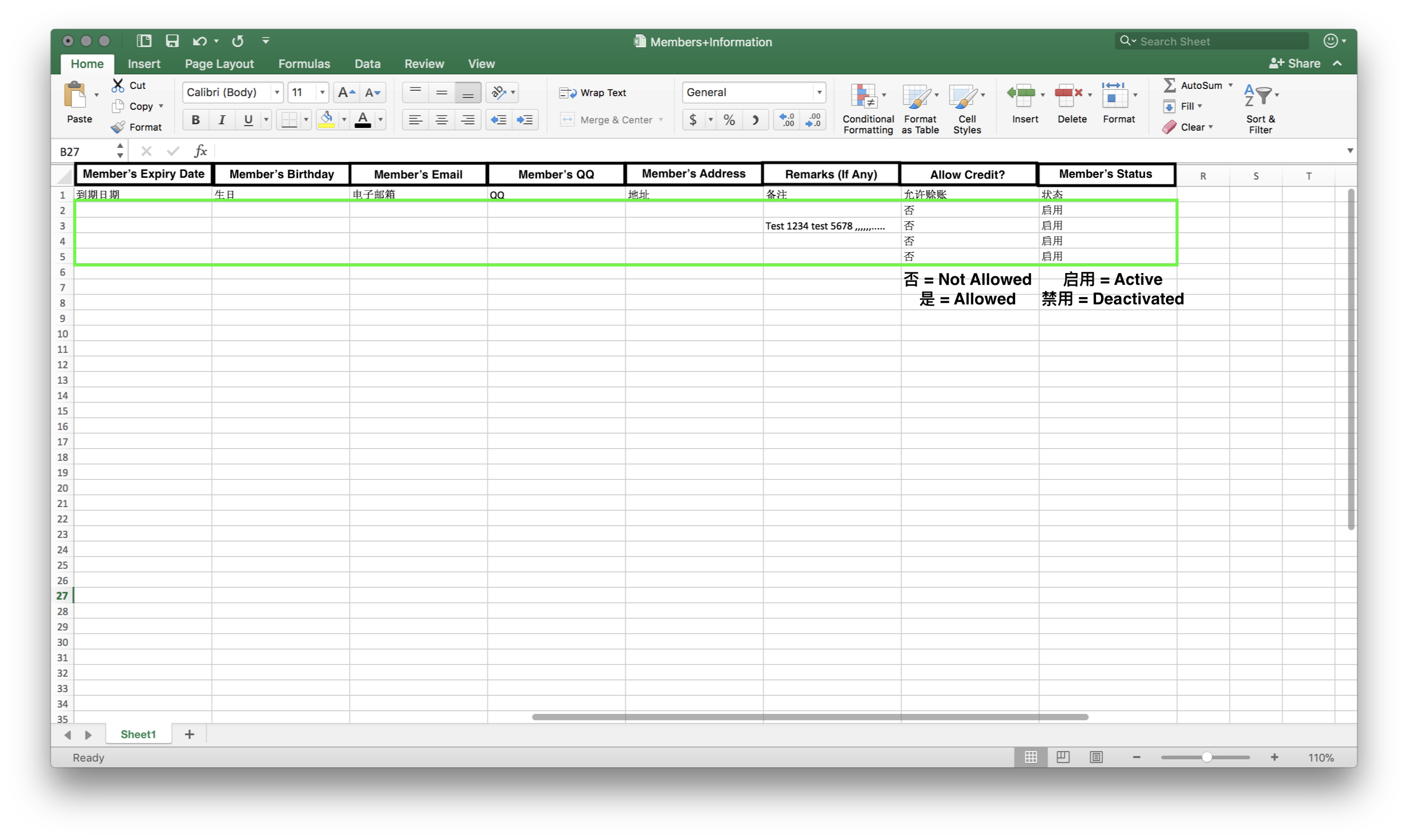Viewport: 1408px width, 840px height.
Task: Click the Format Painter brush icon
Action: click(x=118, y=127)
